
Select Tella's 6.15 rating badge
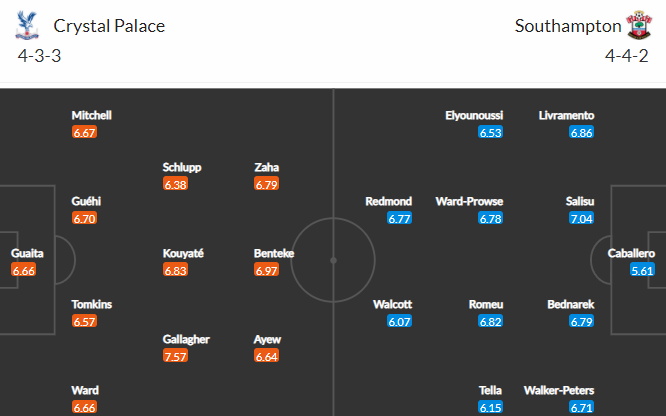[491, 407]
